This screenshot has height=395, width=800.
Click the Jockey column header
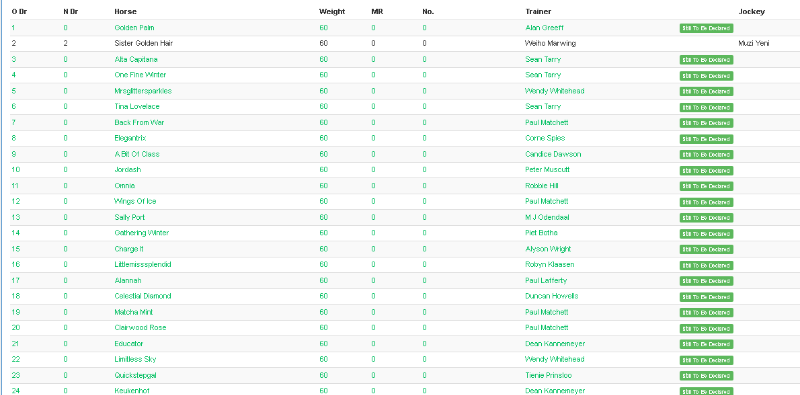point(752,11)
